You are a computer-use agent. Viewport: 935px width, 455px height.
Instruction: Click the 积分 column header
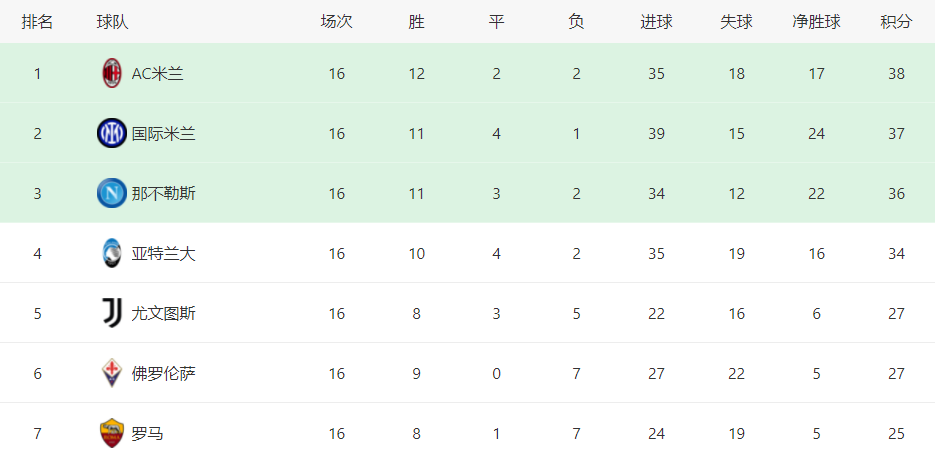896,22
